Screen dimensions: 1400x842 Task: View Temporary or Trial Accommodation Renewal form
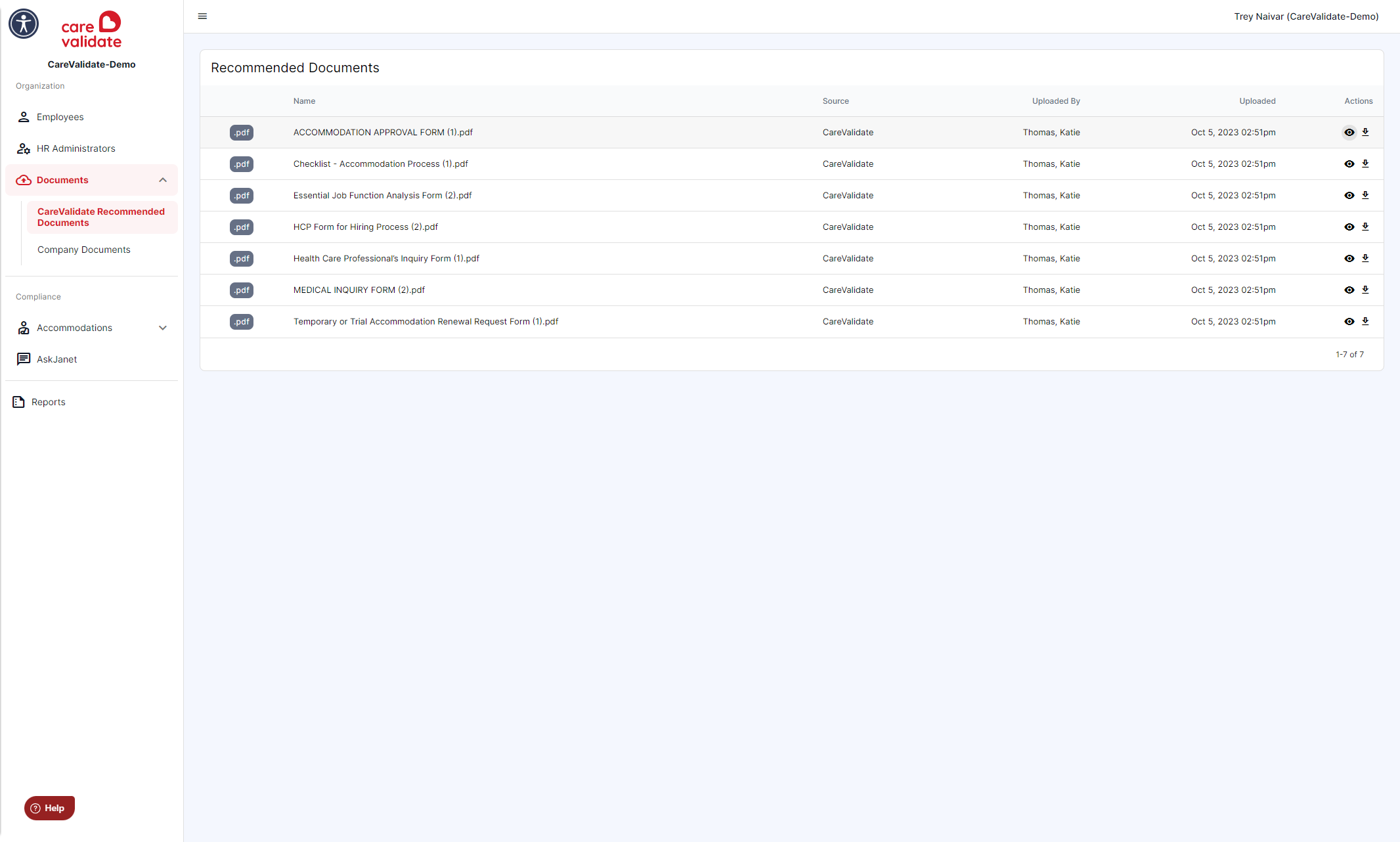tap(1349, 322)
